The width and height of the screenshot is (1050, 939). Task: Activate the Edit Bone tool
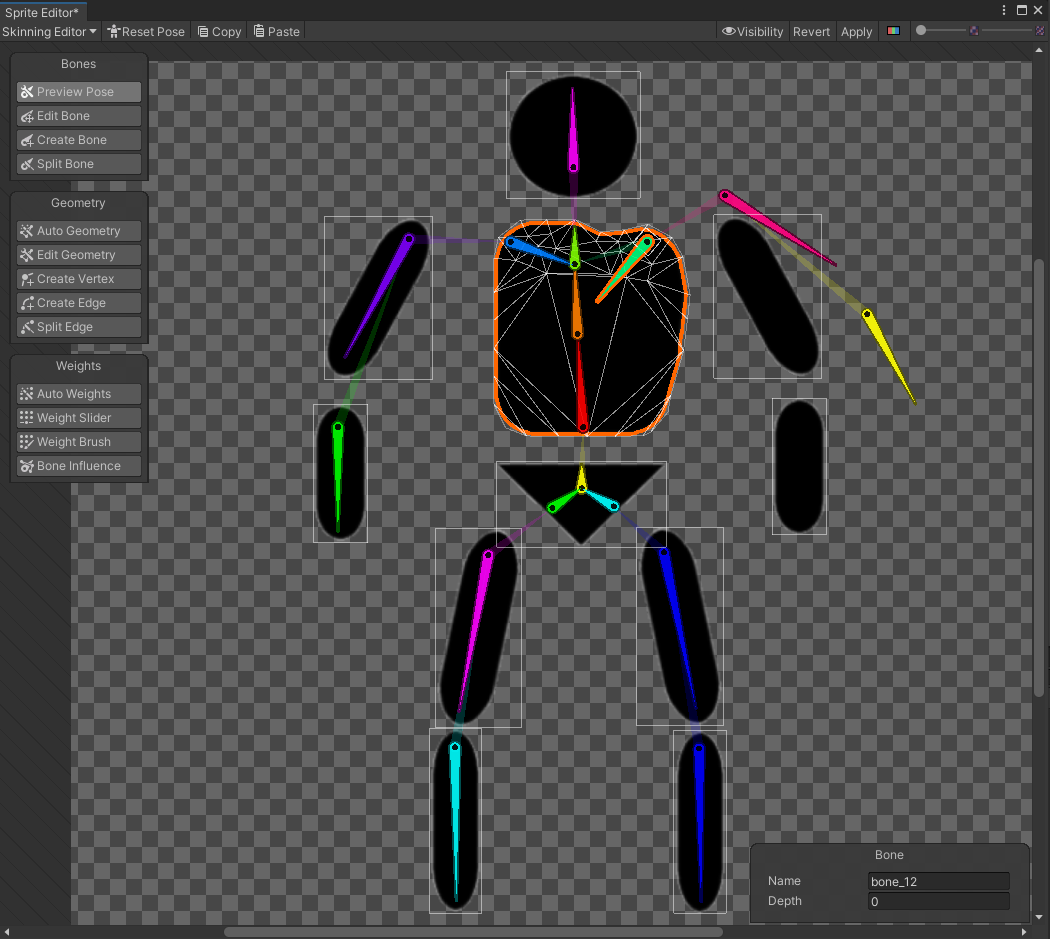[x=78, y=115]
